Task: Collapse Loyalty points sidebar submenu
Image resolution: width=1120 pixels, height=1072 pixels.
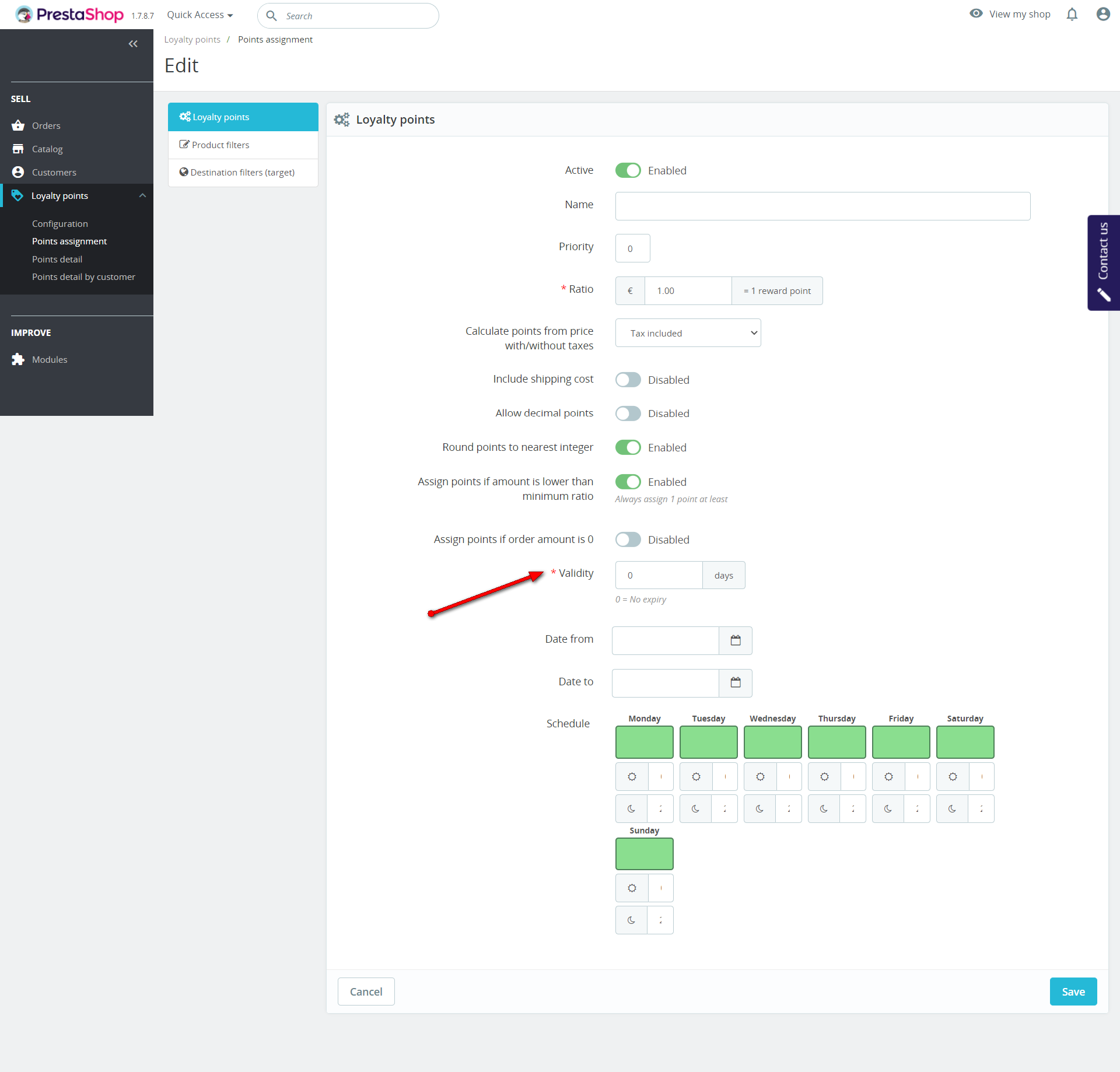Action: (142, 195)
